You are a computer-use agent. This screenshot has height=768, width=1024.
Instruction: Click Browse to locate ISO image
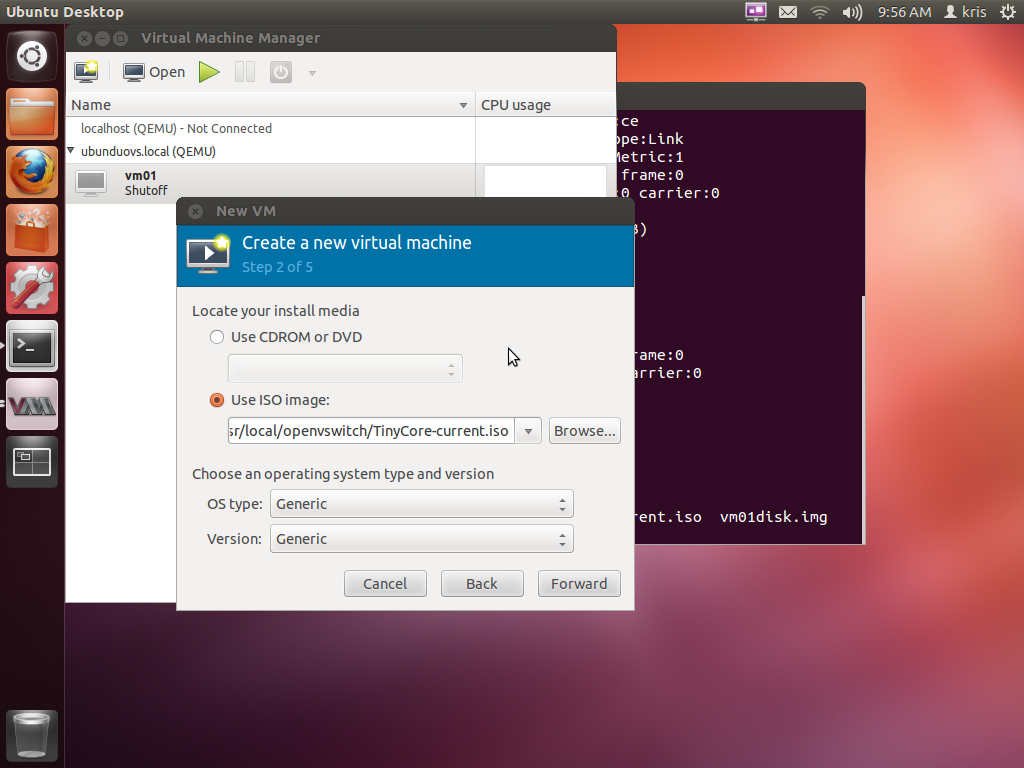pyautogui.click(x=584, y=431)
